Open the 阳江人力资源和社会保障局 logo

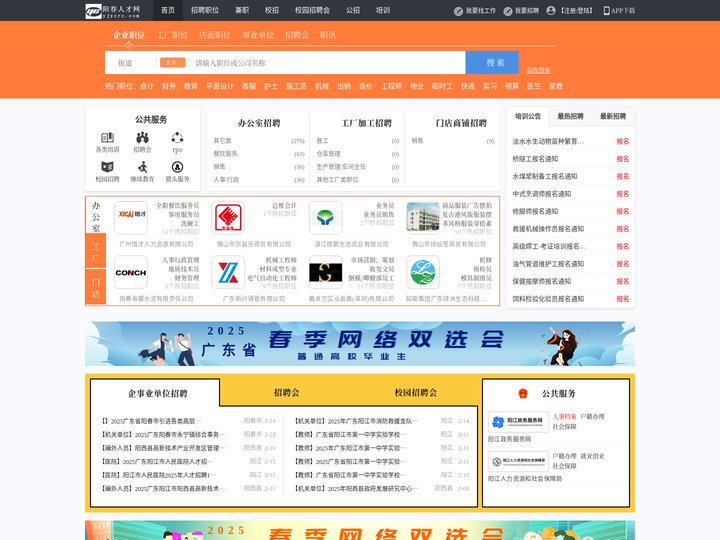518,461
